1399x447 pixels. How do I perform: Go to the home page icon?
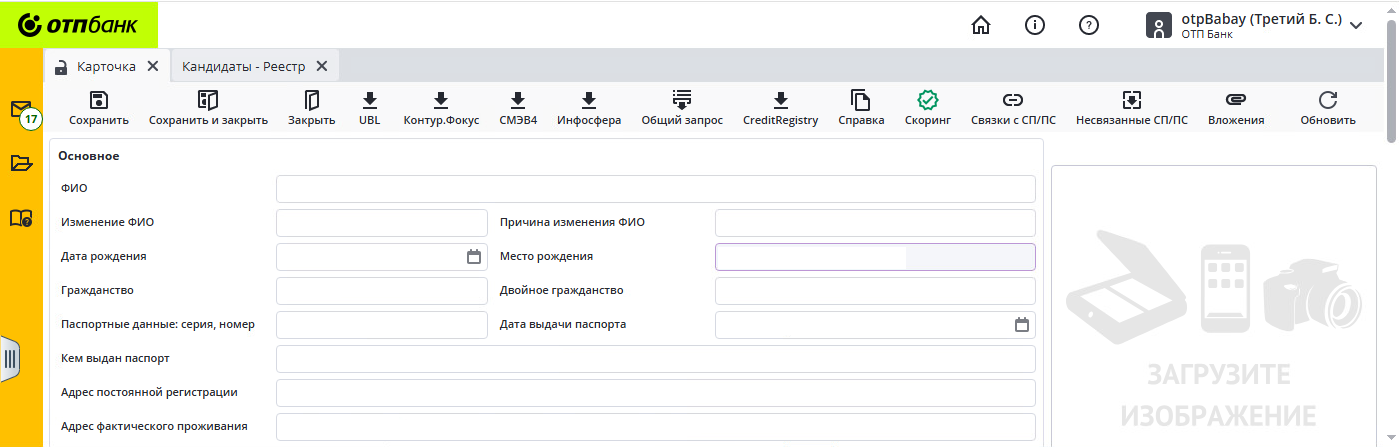coord(981,25)
